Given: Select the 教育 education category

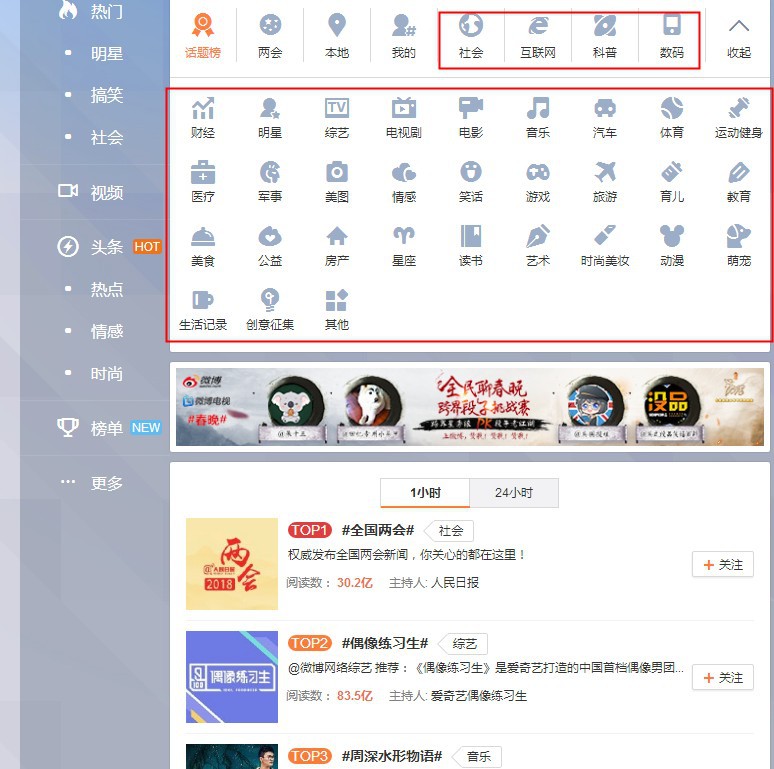Looking at the screenshot, I should point(738,182).
